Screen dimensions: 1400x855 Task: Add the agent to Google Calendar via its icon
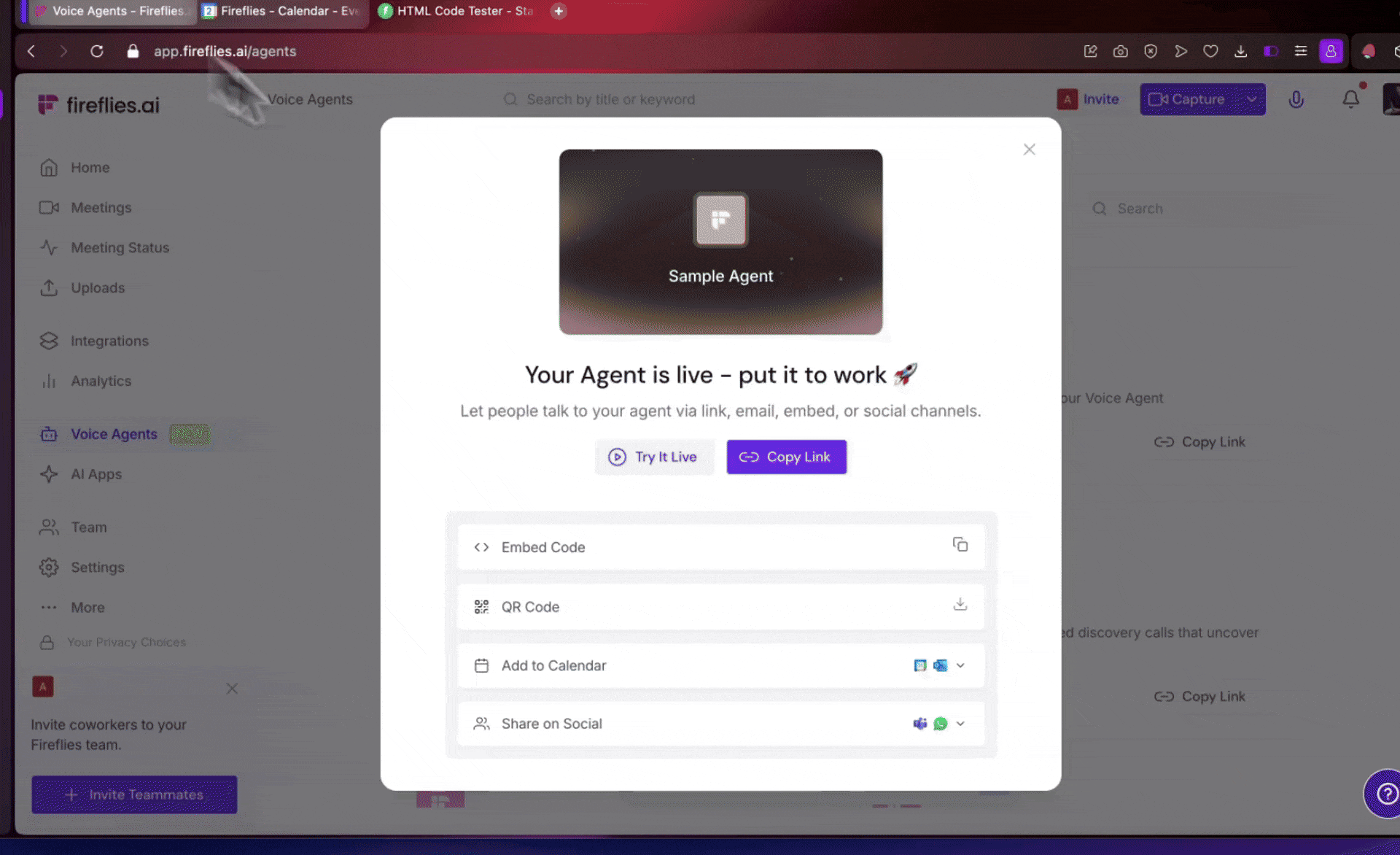coord(919,665)
